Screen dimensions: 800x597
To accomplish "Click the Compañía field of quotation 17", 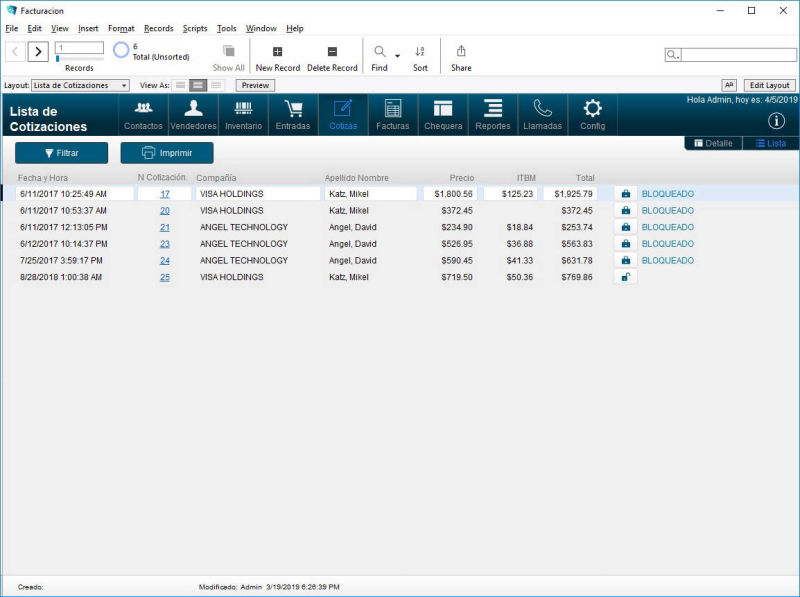I will pyautogui.click(x=258, y=194).
